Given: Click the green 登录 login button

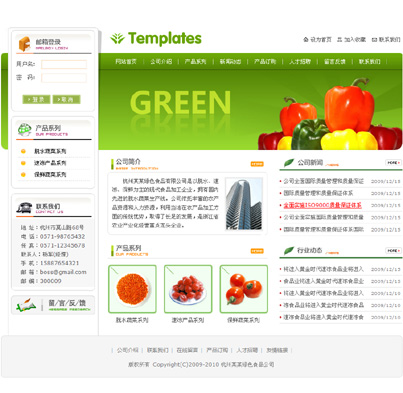Looking at the screenshot, I should [36, 99].
